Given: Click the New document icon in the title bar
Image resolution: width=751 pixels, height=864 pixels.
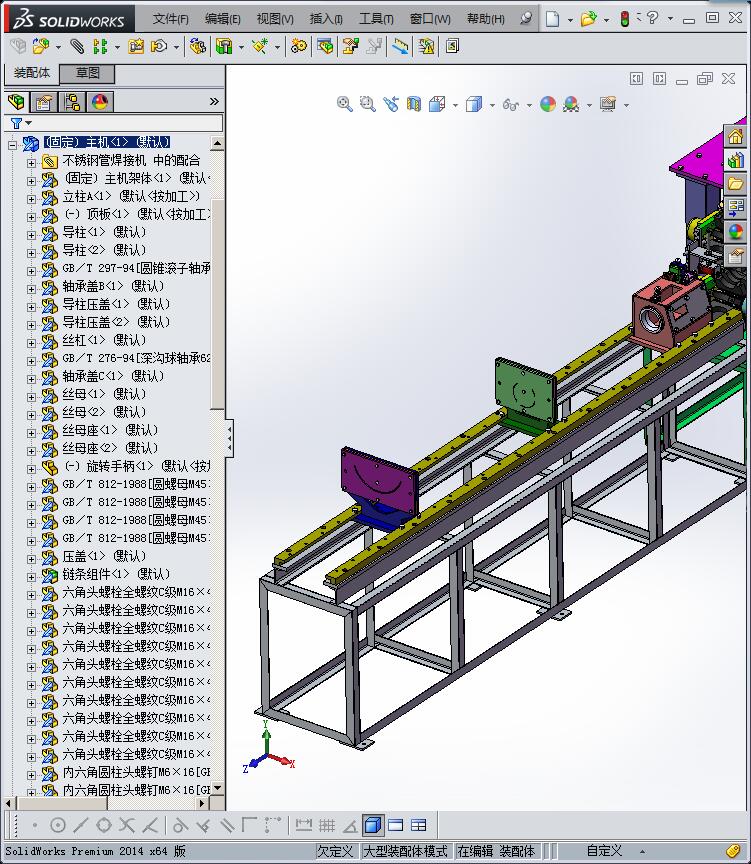Looking at the screenshot, I should 552,19.
